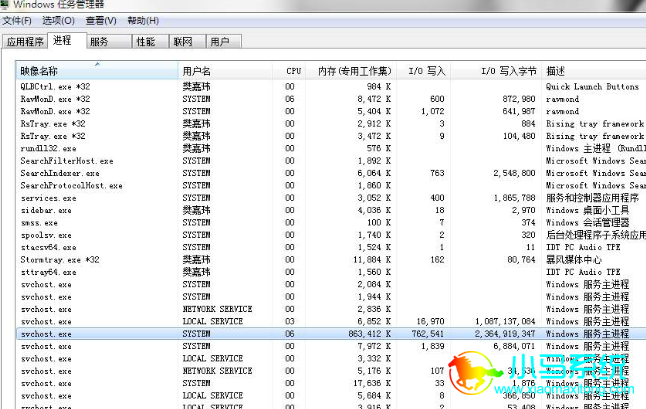Click NETWORK SERVICE user of 2,836 K svchost
Viewport: 646px width, 409px height.
pyautogui.click(x=217, y=309)
